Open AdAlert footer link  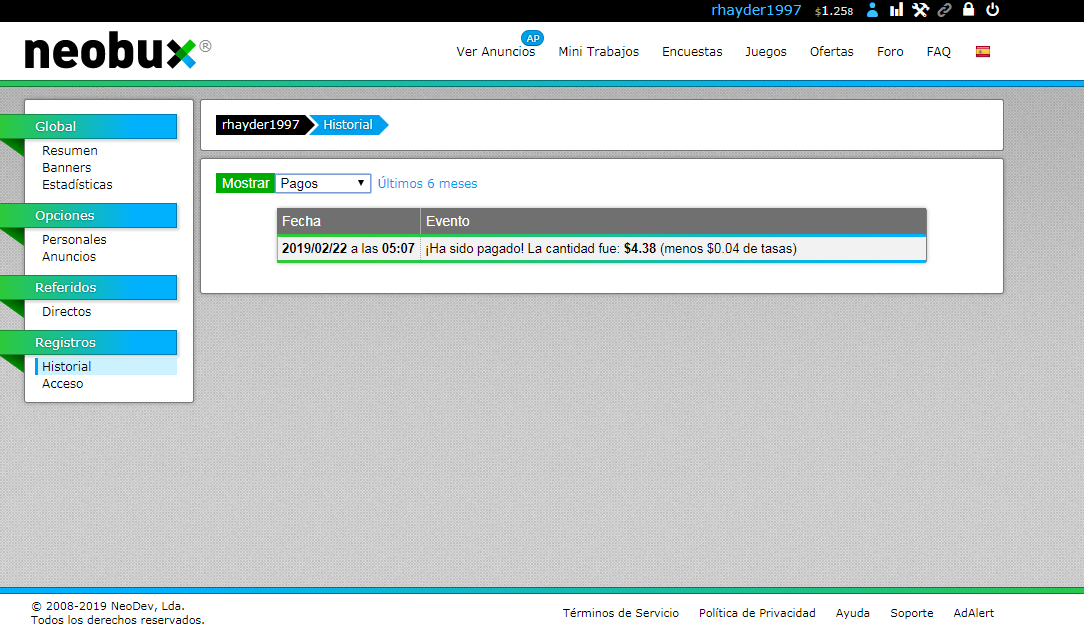(973, 613)
